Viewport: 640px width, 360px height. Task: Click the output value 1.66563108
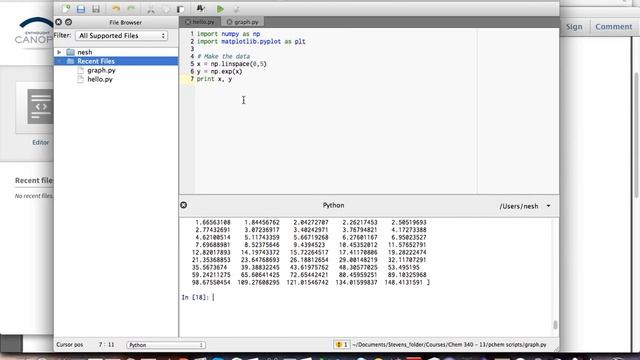click(x=213, y=222)
